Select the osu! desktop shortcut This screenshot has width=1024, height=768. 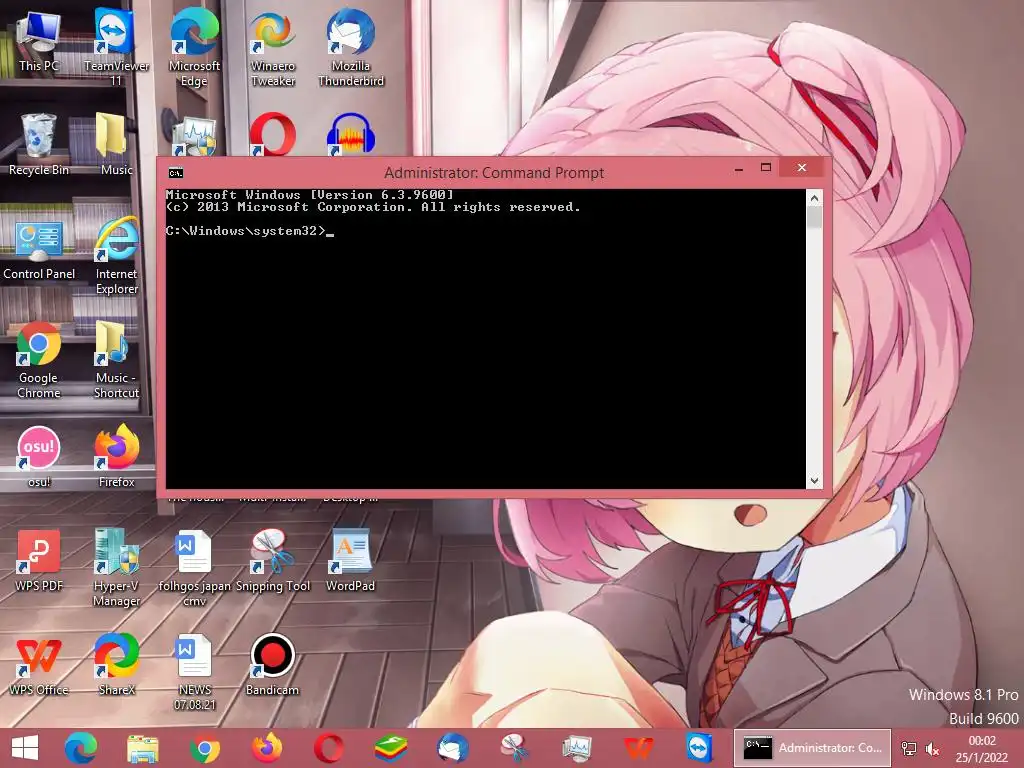tap(39, 456)
